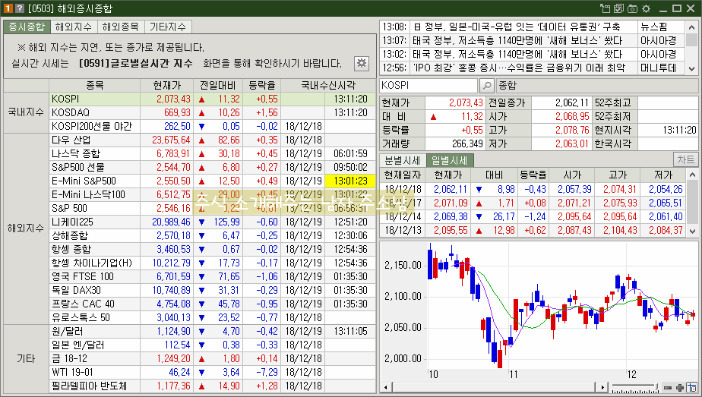This screenshot has width=702, height=397.
Task: Click the 18/12/13 row in daily price table
Action: [533, 231]
